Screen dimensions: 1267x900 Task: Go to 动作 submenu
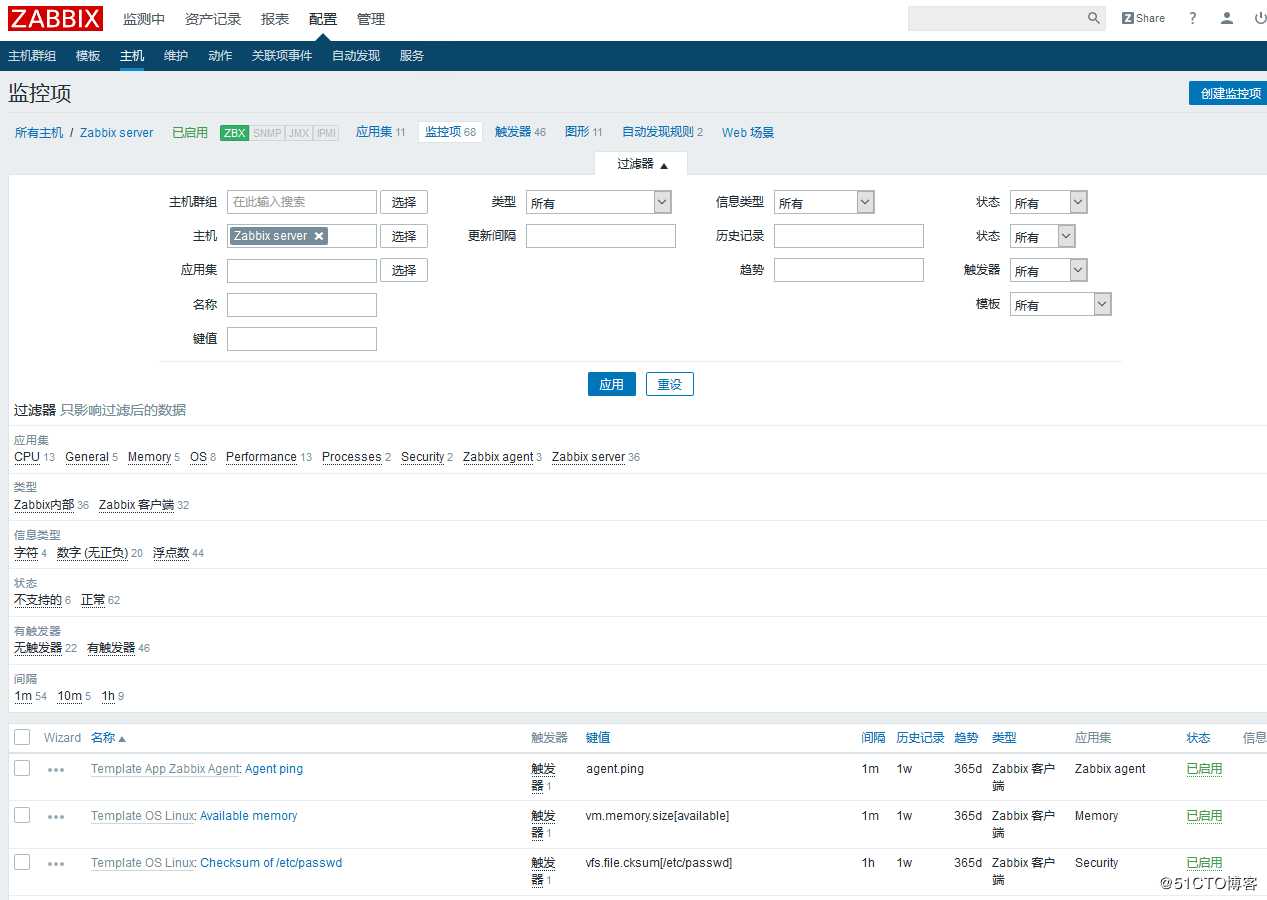[x=220, y=56]
